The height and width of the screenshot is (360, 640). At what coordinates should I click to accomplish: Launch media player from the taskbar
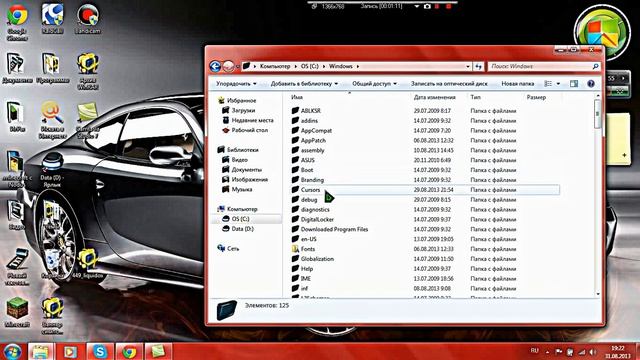click(70, 351)
